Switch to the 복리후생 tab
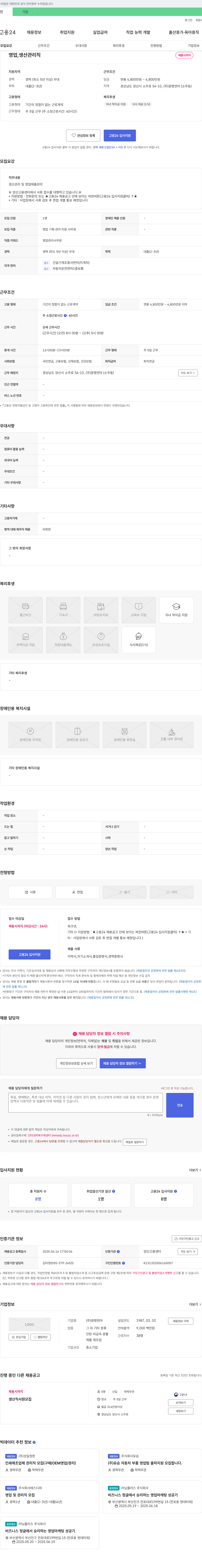 click(118, 46)
